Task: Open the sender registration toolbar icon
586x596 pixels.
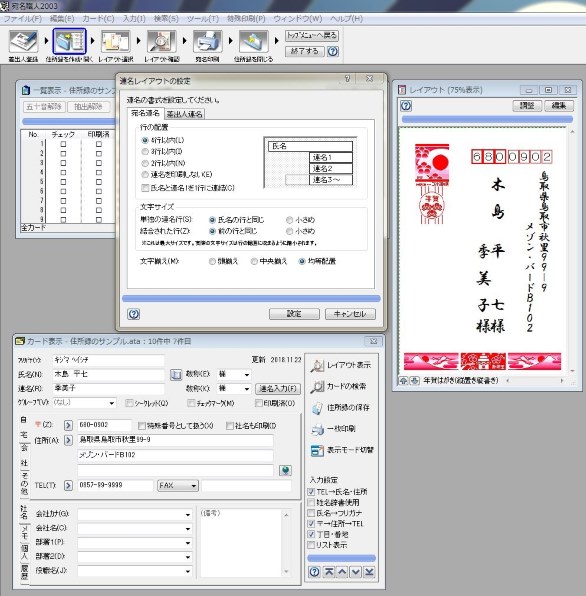Action: 24,41
